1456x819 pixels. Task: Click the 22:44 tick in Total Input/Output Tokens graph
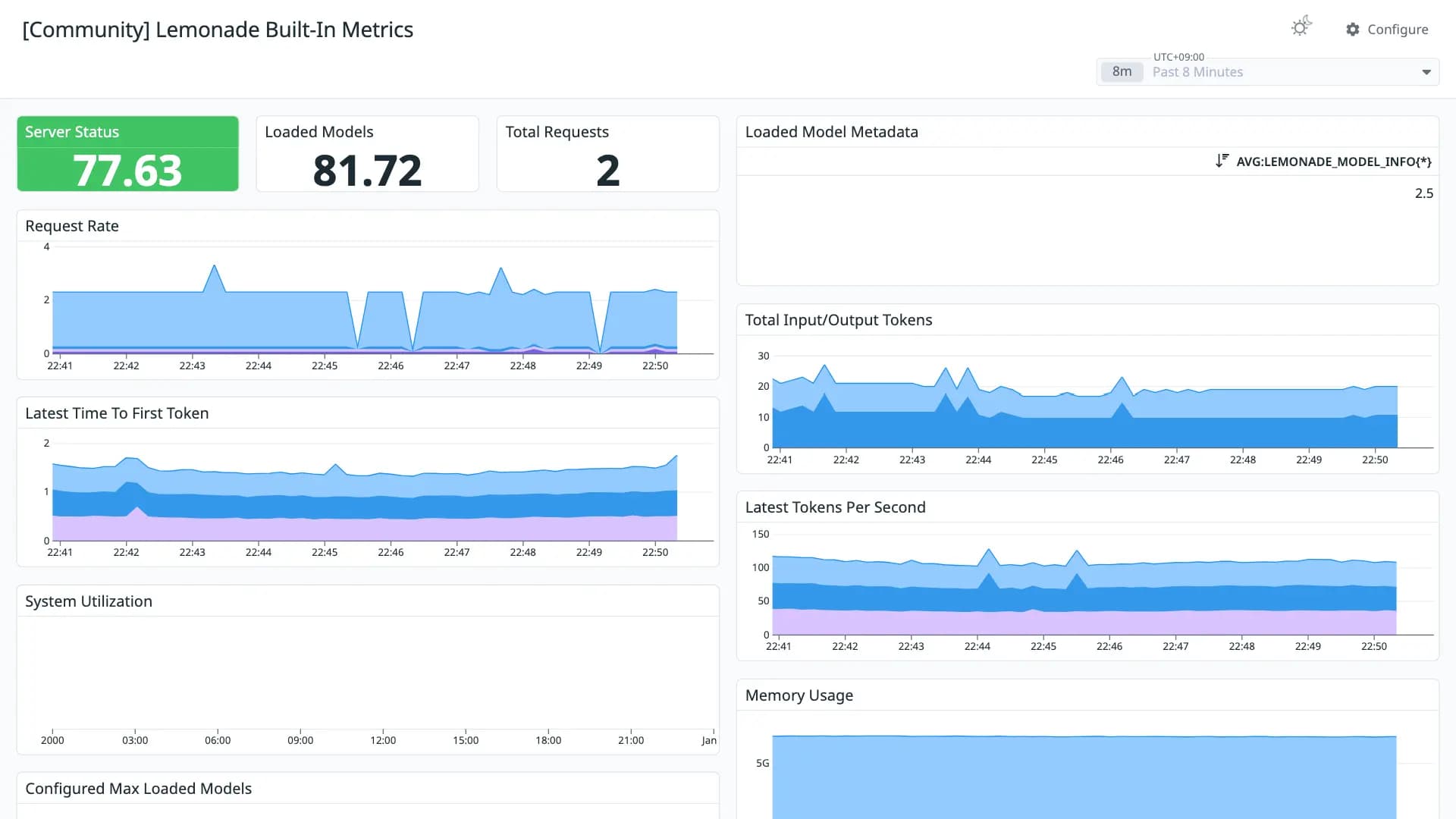(x=978, y=460)
